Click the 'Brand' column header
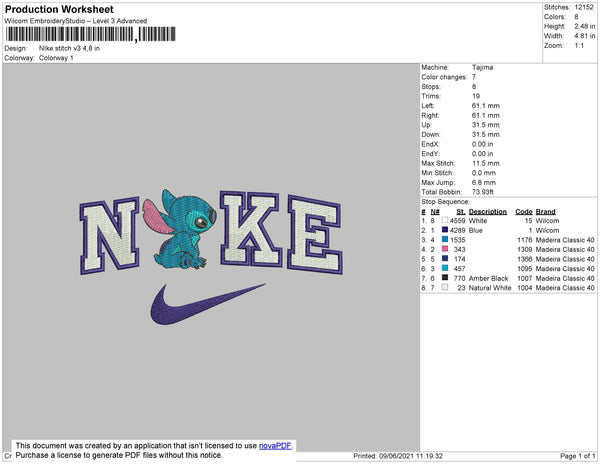Screen dimensions: 600x464 (545, 212)
